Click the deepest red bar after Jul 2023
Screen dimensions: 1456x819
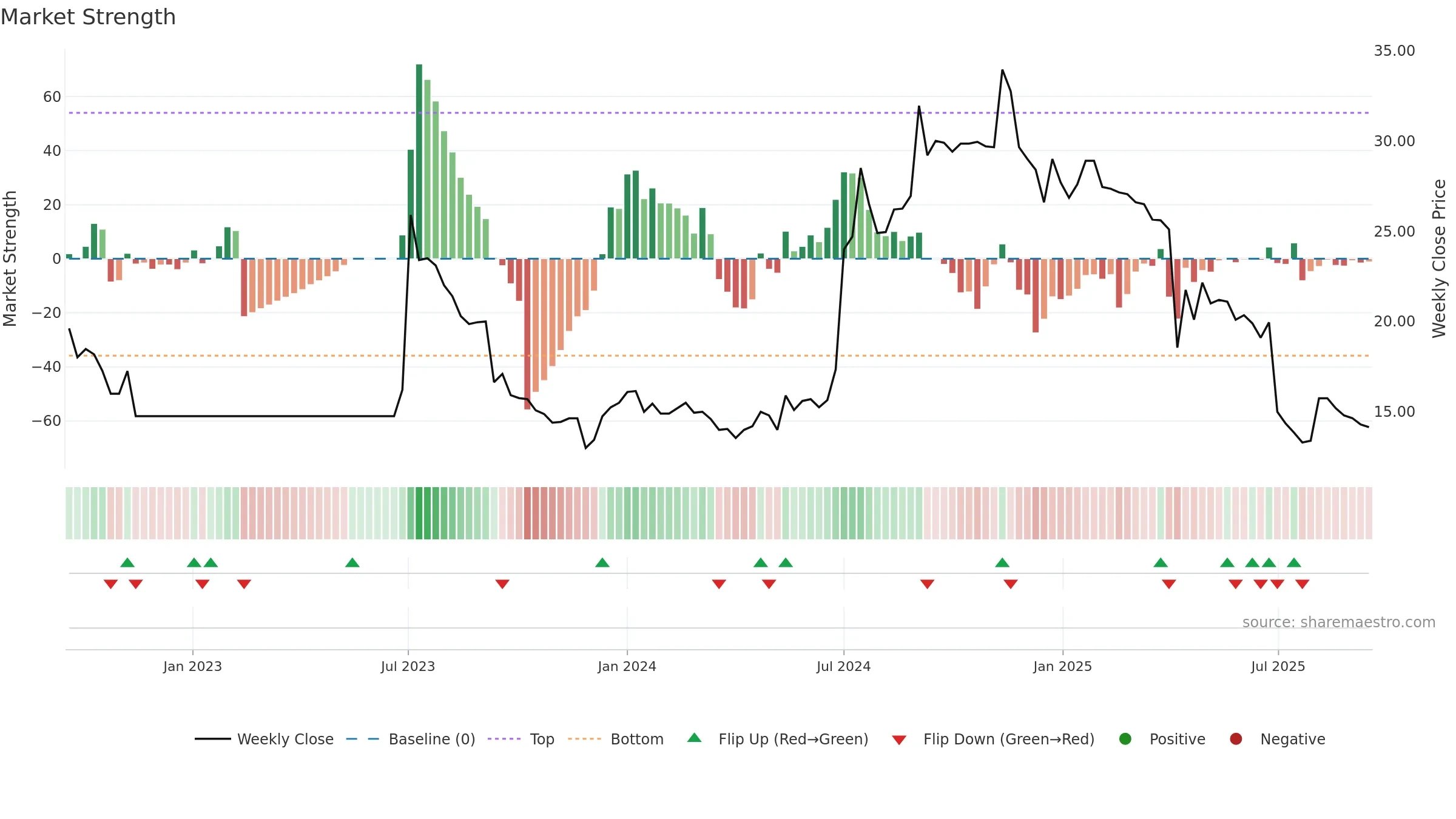tap(527, 334)
